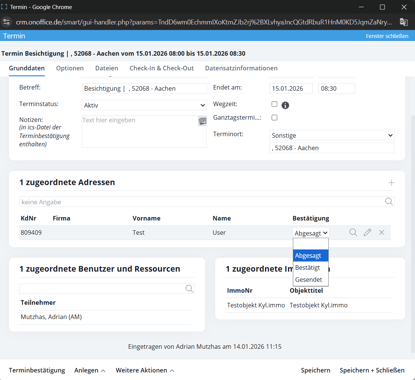Click the Fenster schließen link

pyautogui.click(x=387, y=36)
